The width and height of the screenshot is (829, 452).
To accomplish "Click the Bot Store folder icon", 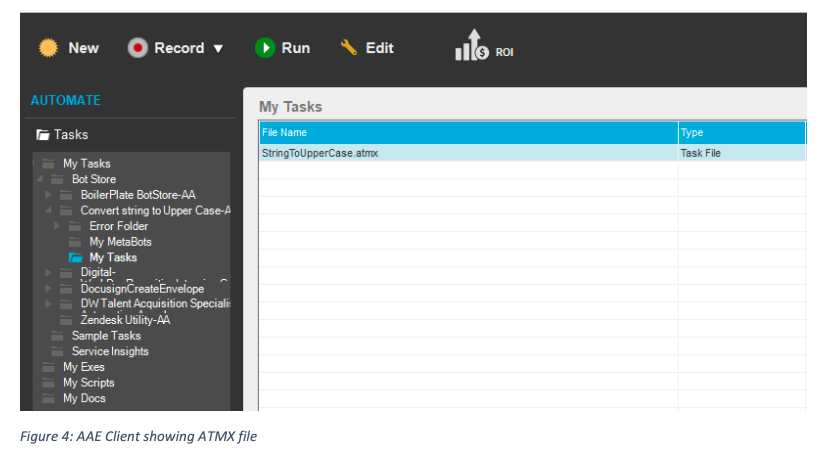I will 57,179.
